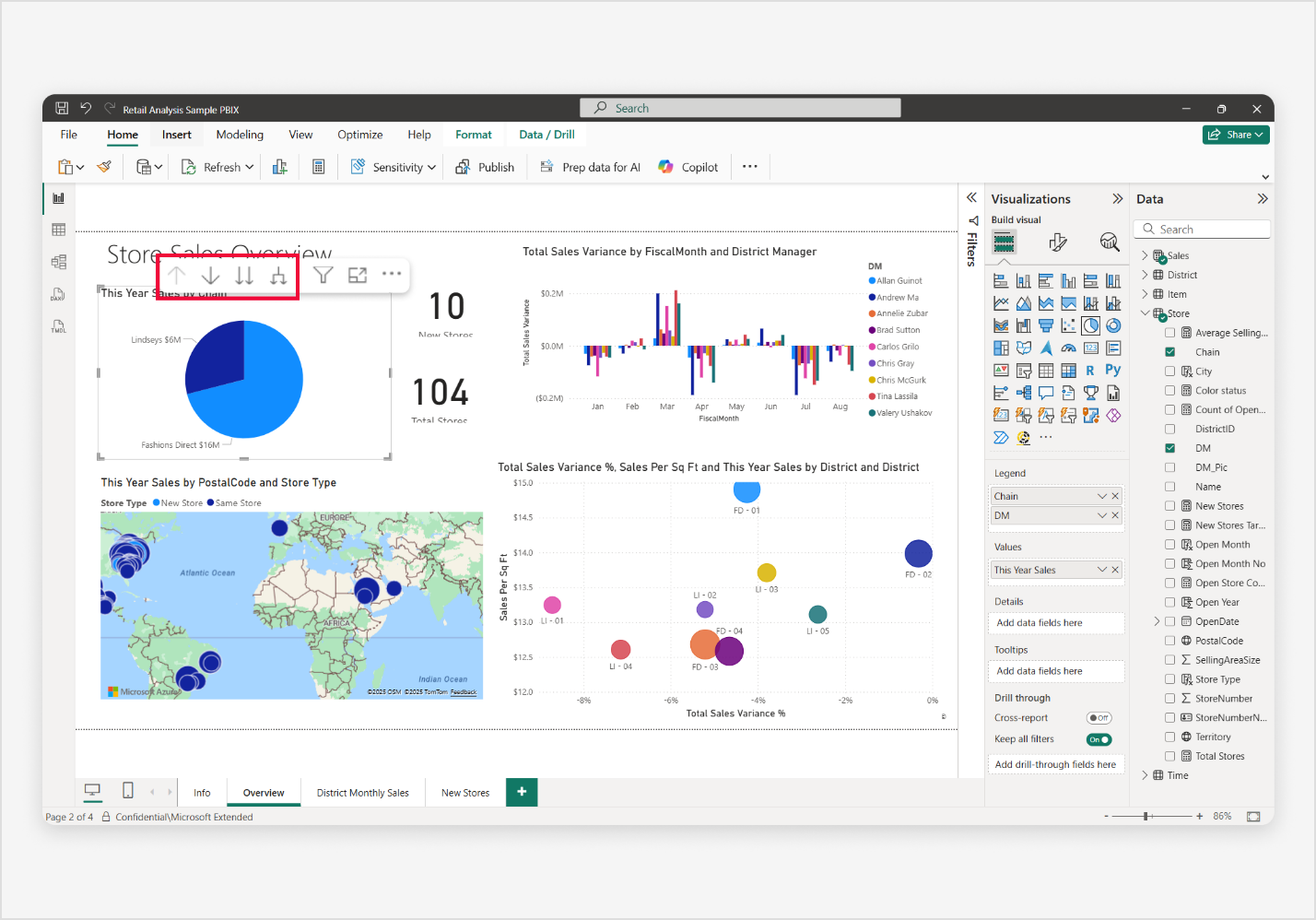Open the Chain dropdown in the Legend well
Image resolution: width=1316 pixels, height=920 pixels.
tap(1102, 496)
